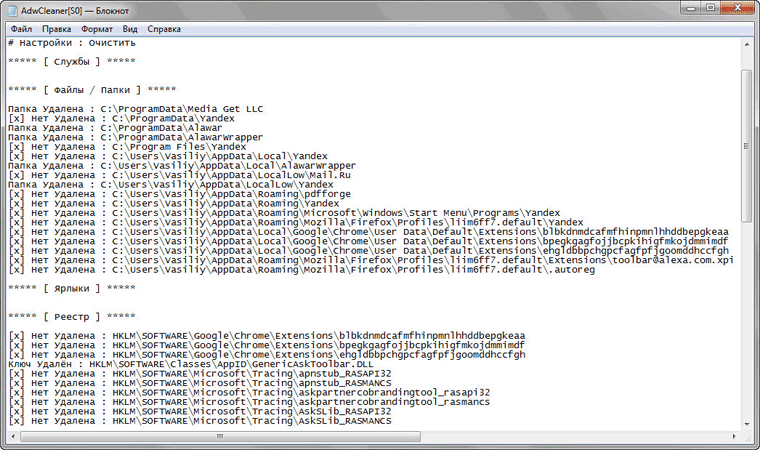
Task: Click the line ending 'liim6ff7.default\Yandex'
Action: (x=296, y=223)
